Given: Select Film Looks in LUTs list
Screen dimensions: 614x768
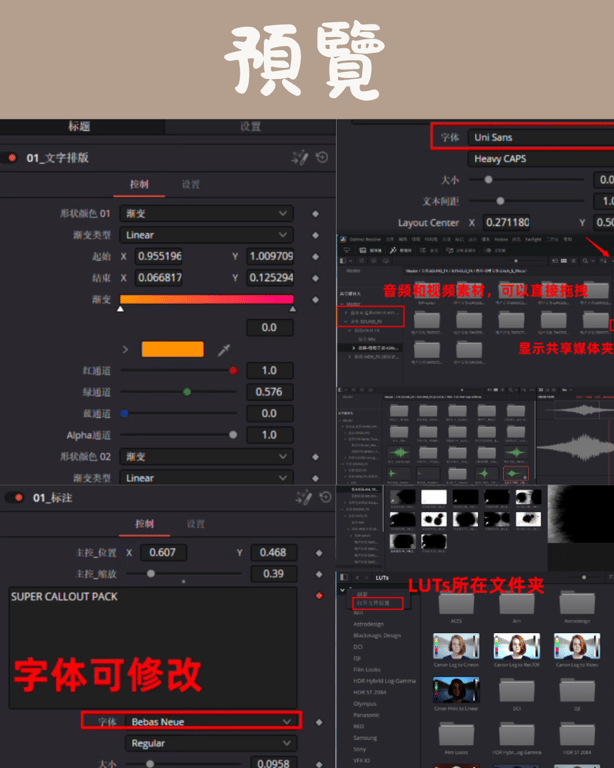Looking at the screenshot, I should [x=367, y=670].
